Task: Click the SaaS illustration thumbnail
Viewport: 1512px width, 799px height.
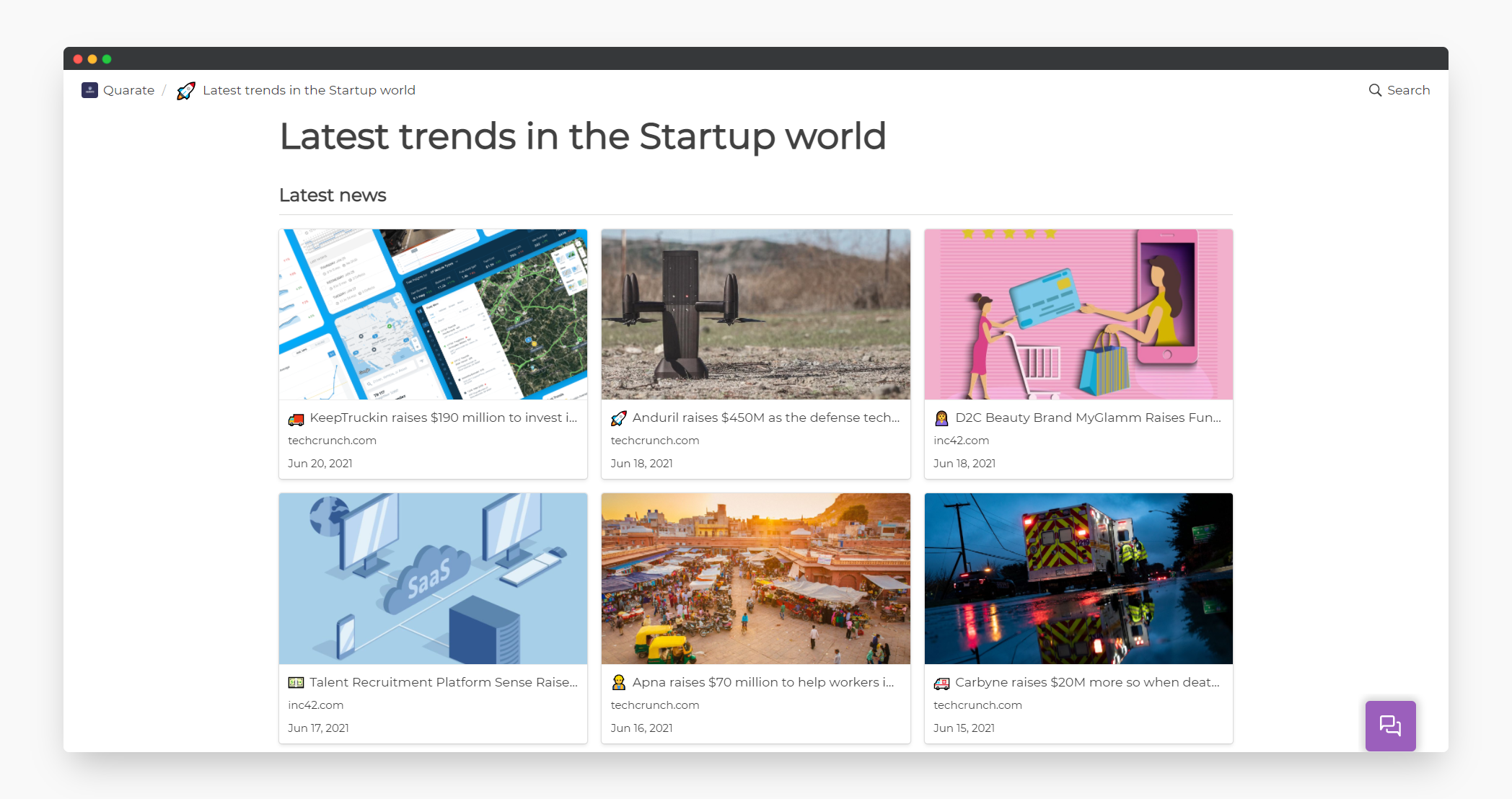Action: (433, 578)
